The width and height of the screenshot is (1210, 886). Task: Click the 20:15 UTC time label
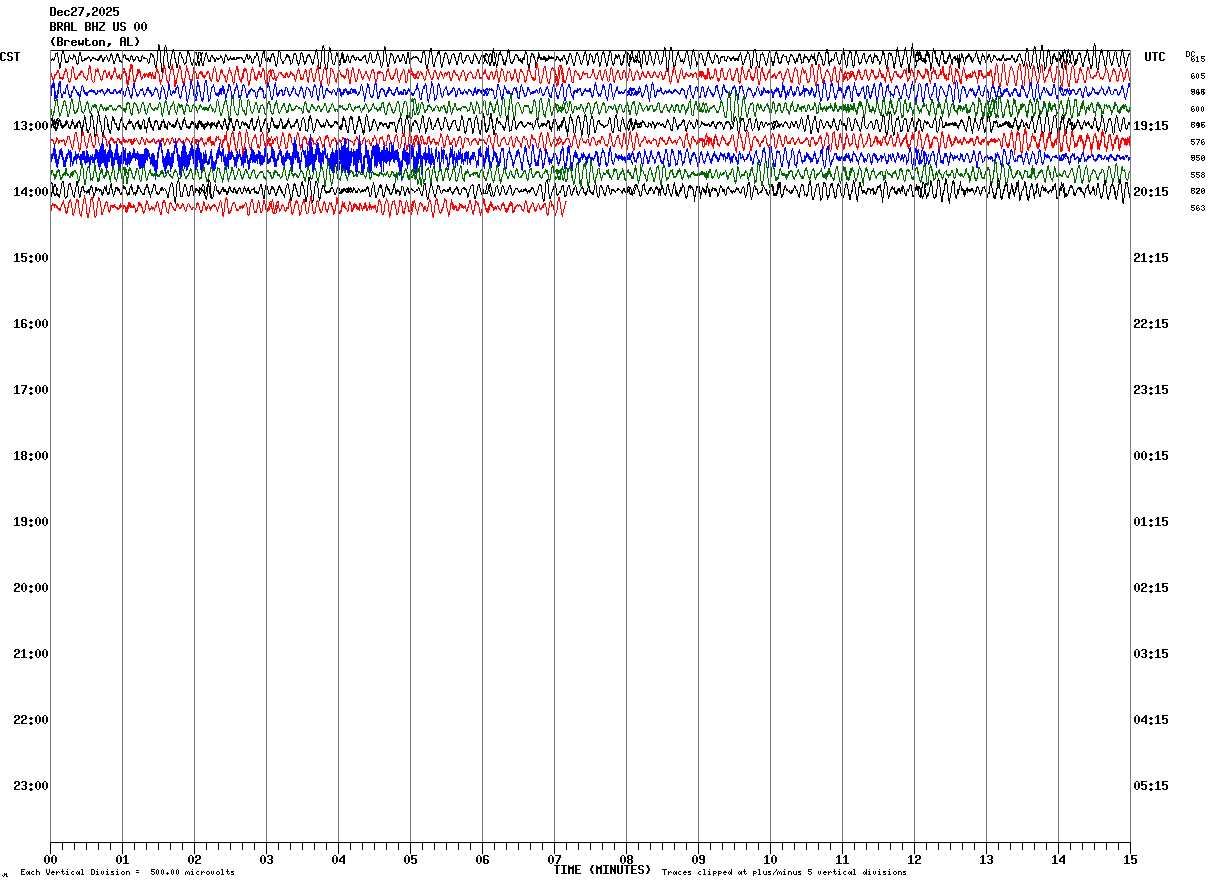(1151, 192)
